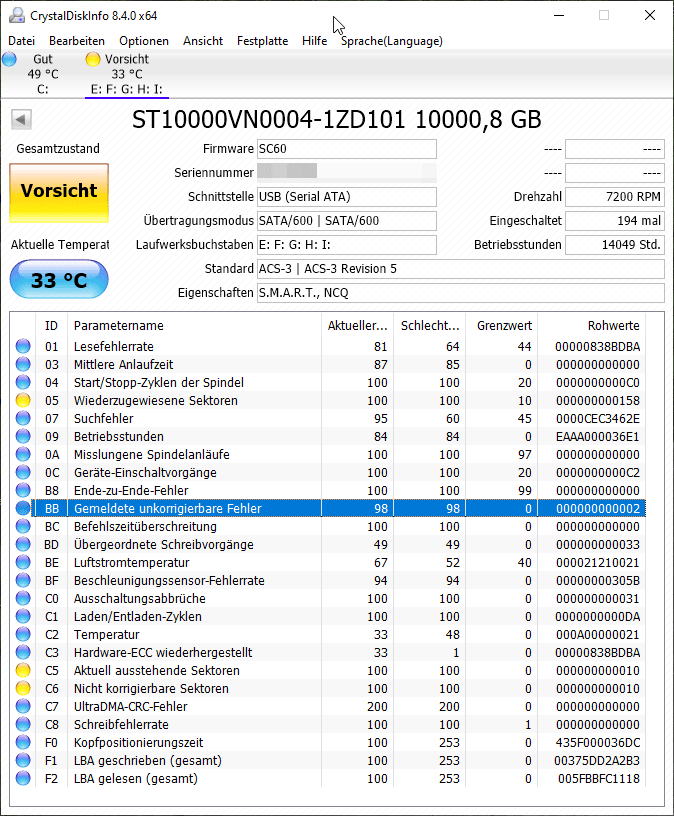674x816 pixels.
Task: Open the Hilfe menu
Action: point(314,41)
